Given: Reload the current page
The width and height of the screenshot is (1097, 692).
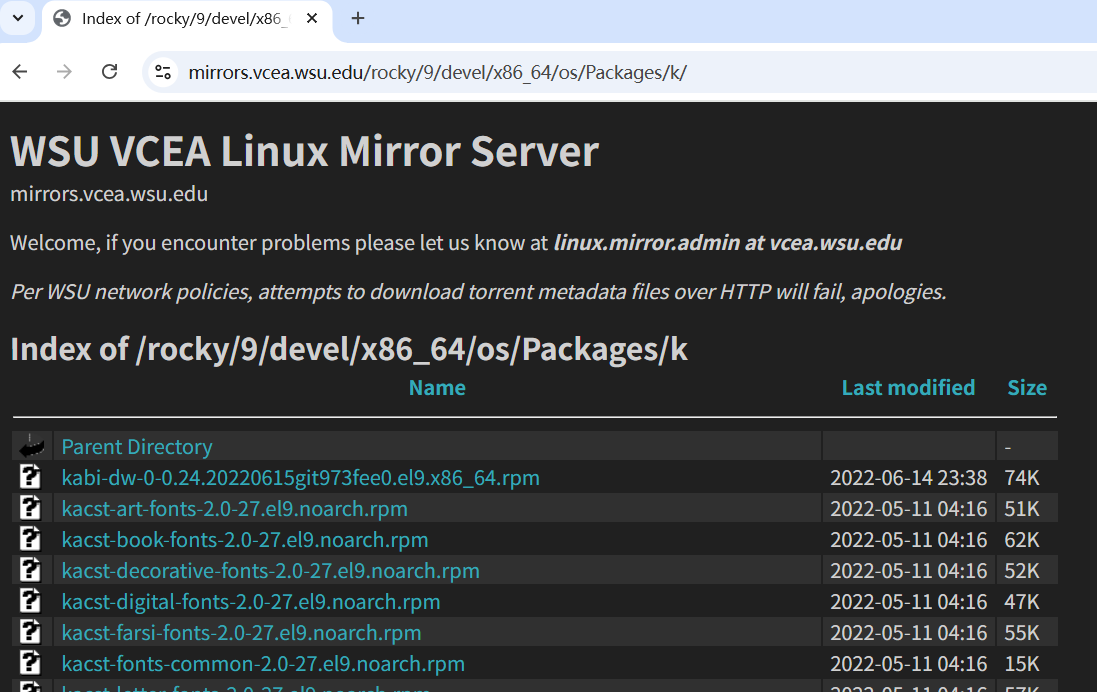Looking at the screenshot, I should pos(109,71).
